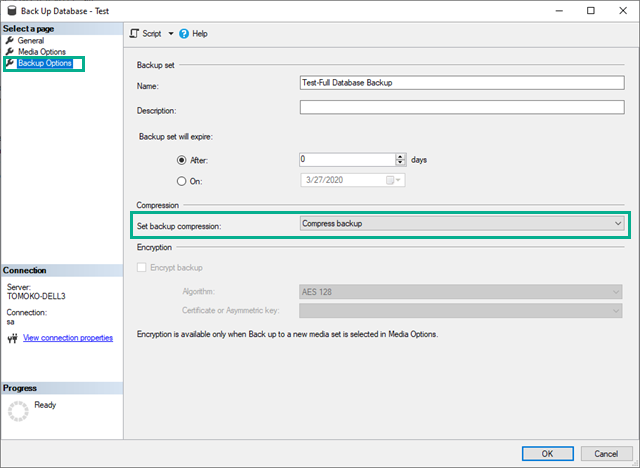
Task: Open the General page
Action: tap(31, 40)
